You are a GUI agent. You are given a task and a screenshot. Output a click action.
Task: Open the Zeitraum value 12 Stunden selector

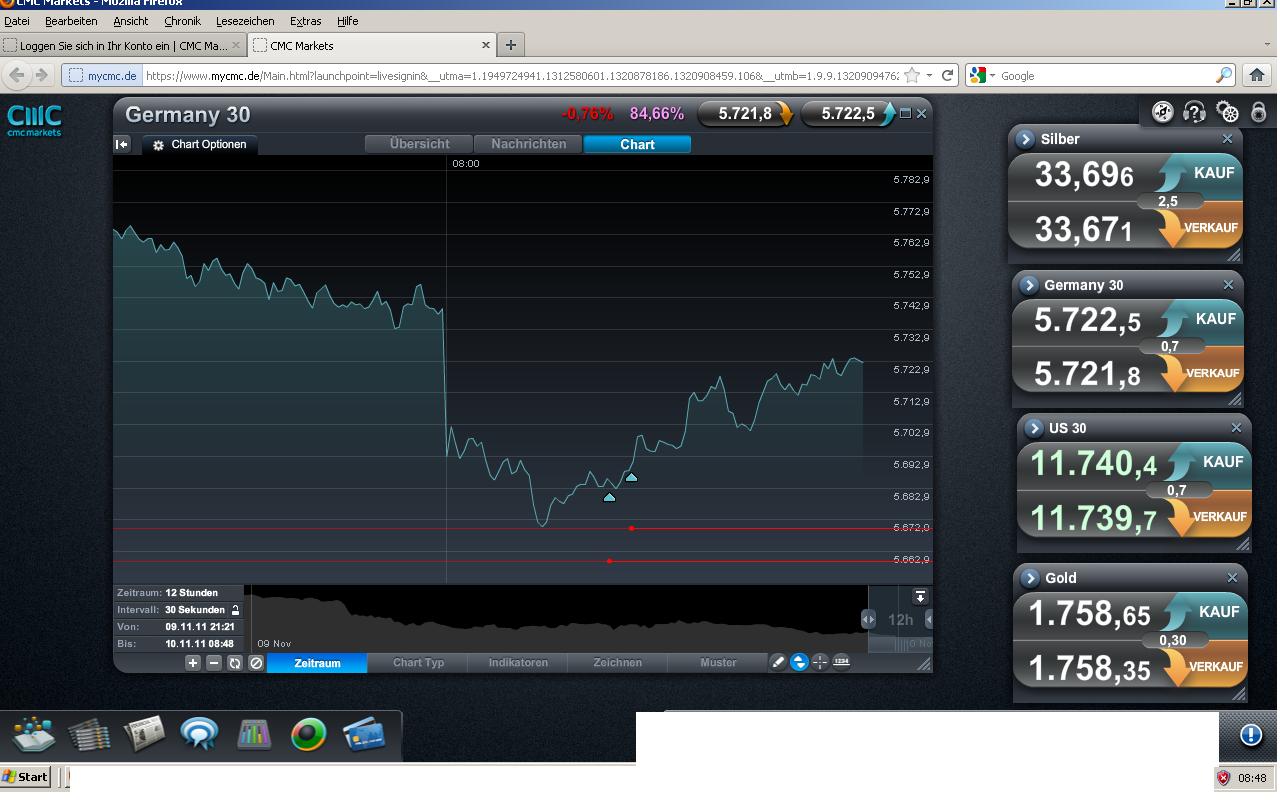pyautogui.click(x=191, y=593)
